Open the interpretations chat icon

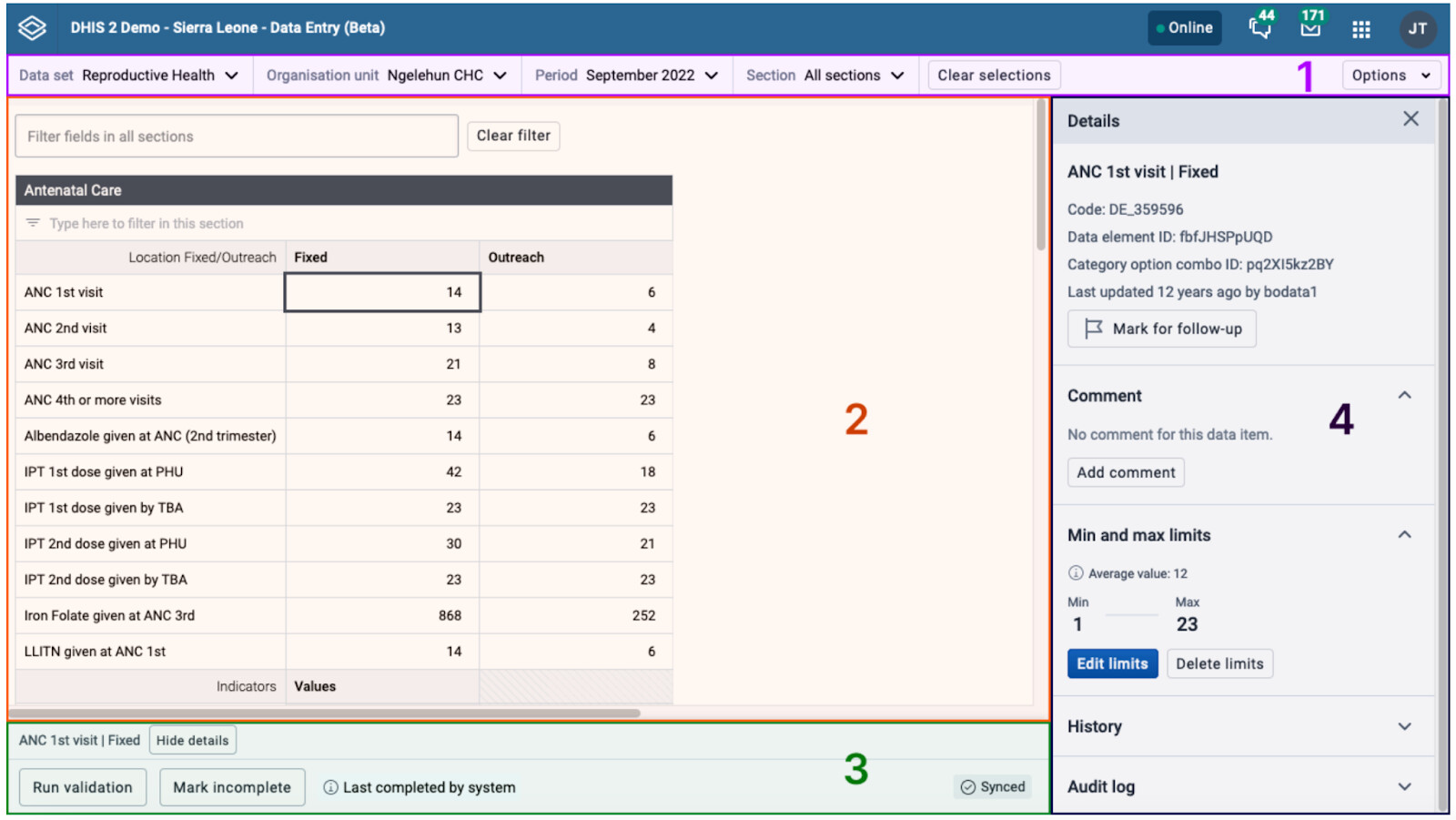tap(1260, 28)
